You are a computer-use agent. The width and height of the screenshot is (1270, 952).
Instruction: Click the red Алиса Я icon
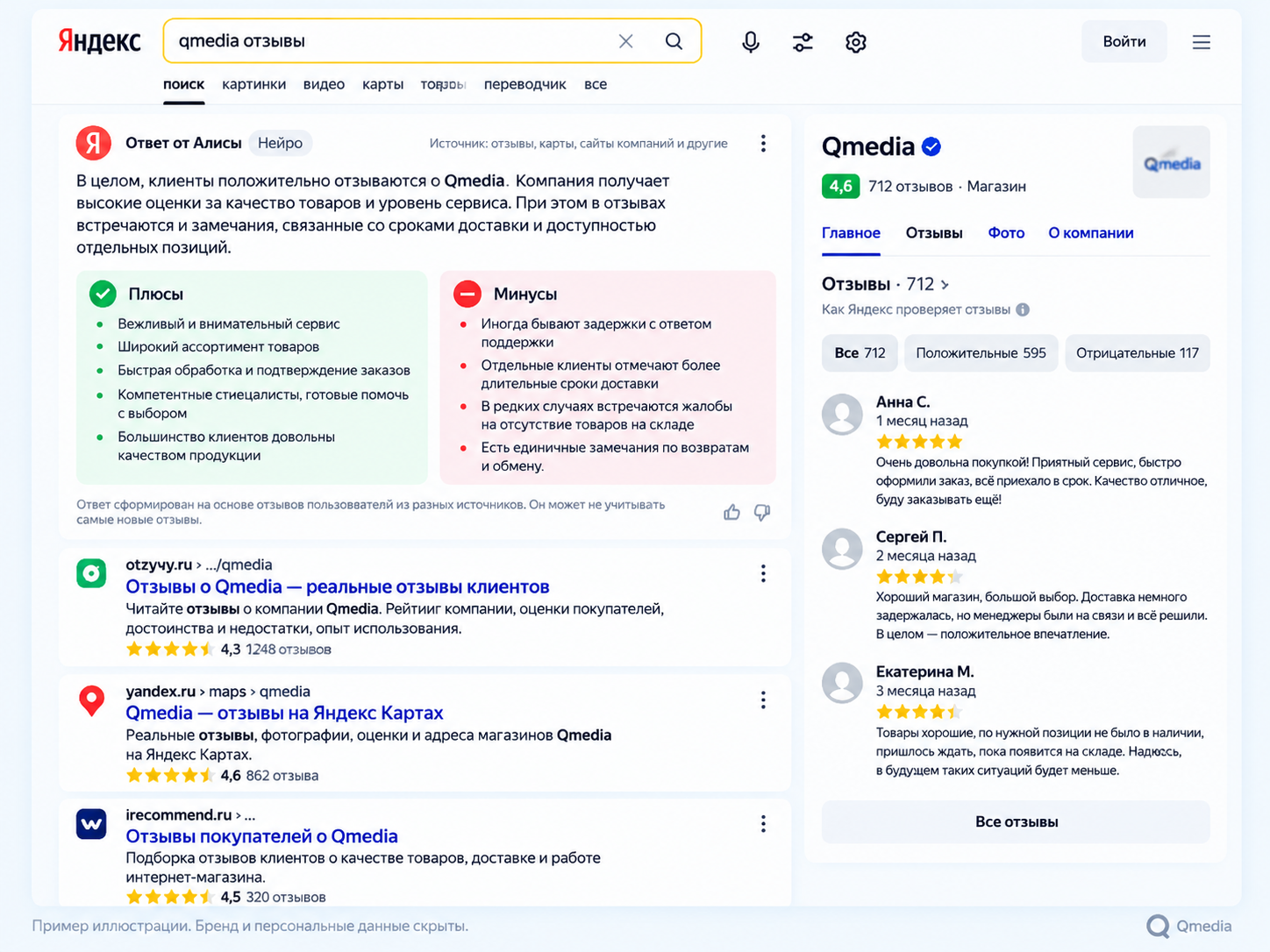[94, 143]
